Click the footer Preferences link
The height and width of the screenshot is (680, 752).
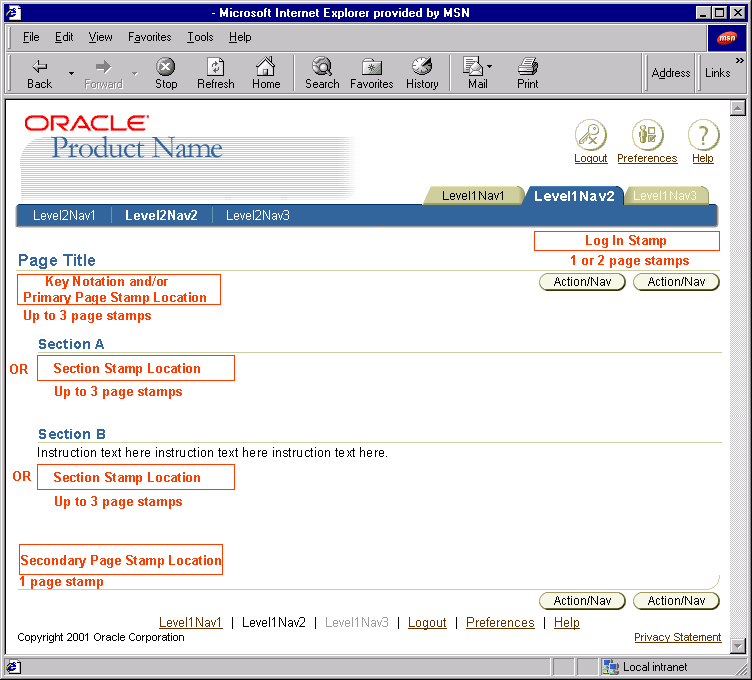click(x=500, y=622)
